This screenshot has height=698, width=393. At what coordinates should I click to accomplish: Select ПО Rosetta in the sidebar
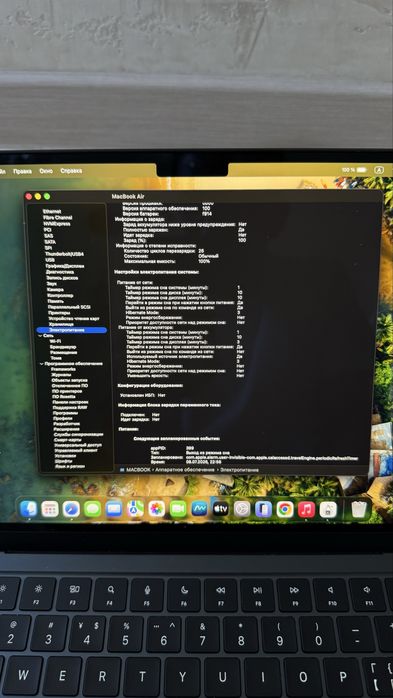click(x=64, y=396)
